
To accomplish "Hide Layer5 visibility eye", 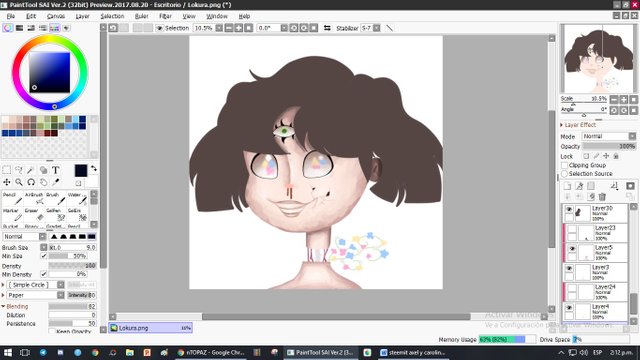I will pos(572,249).
